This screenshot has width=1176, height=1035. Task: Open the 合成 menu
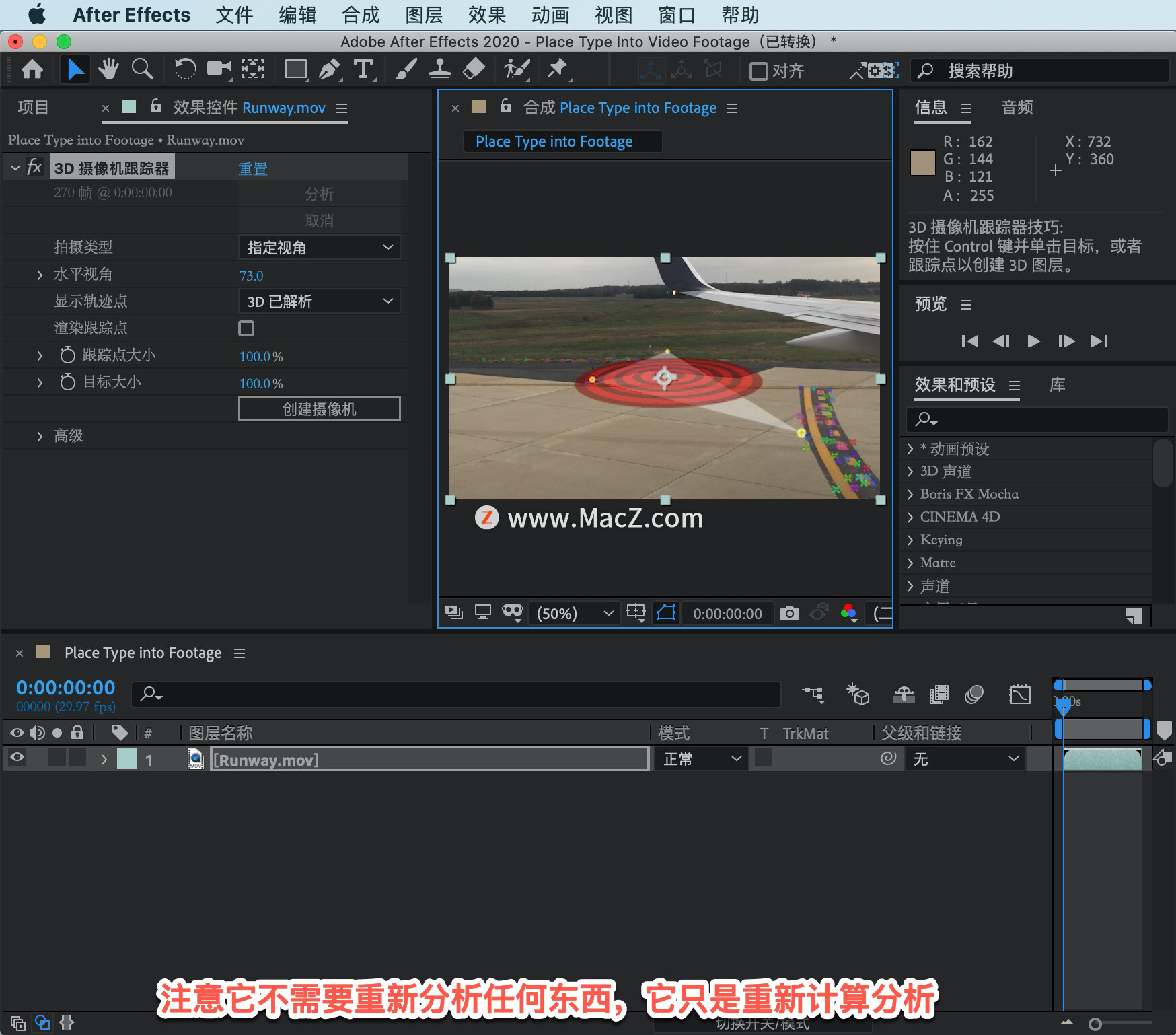point(361,15)
